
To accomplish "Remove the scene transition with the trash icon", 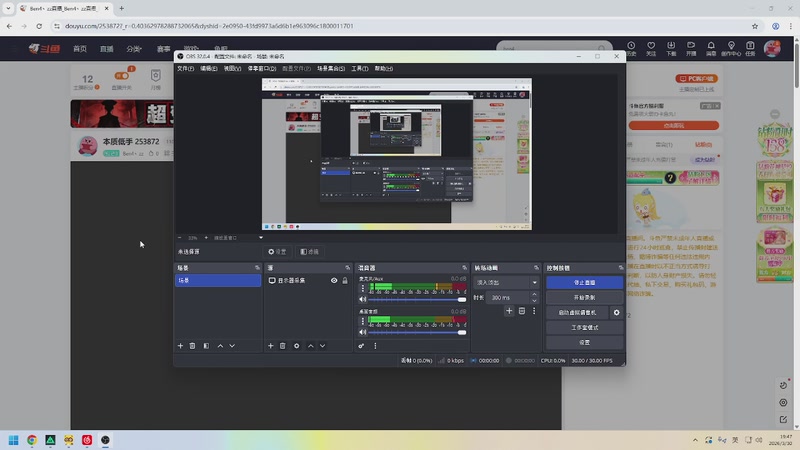I will (x=521, y=311).
